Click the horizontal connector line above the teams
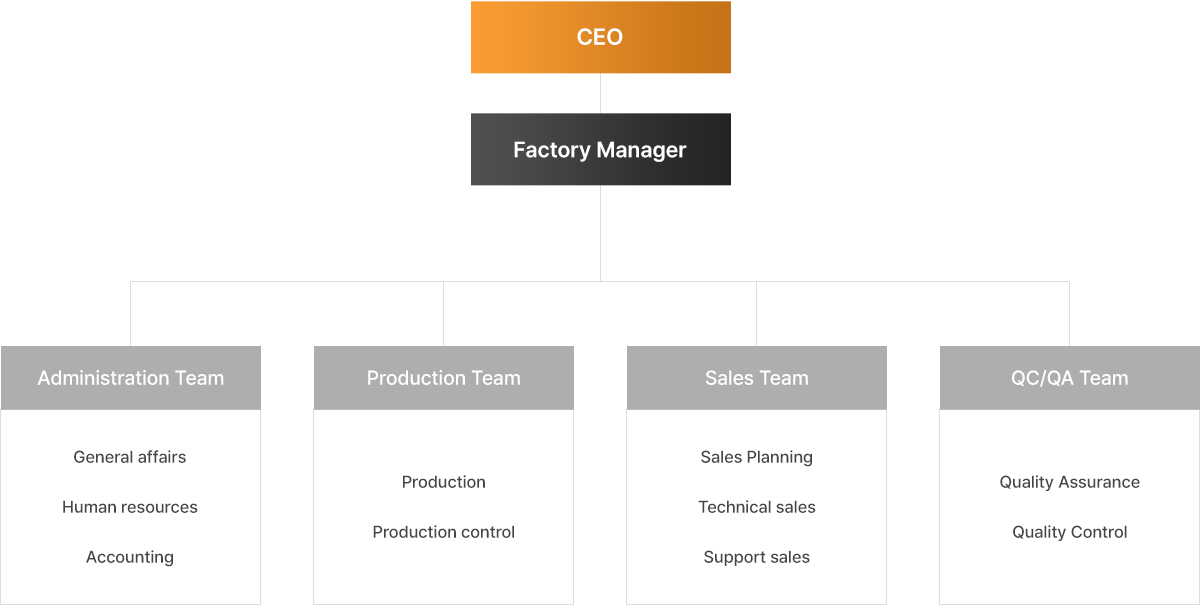1200x605 pixels. [300, 282]
